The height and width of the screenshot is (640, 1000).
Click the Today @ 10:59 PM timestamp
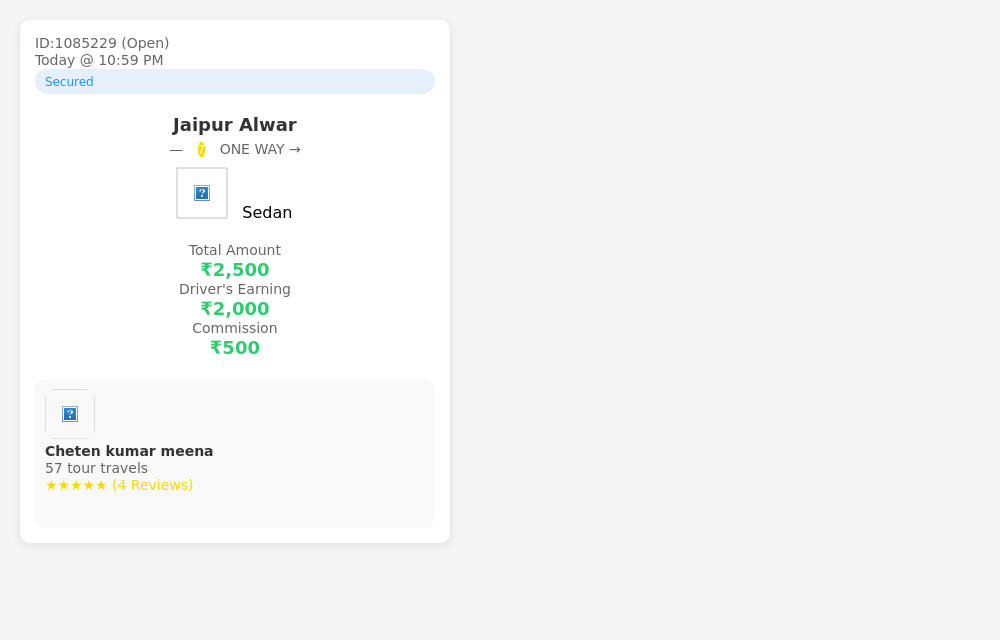pyautogui.click(x=99, y=60)
